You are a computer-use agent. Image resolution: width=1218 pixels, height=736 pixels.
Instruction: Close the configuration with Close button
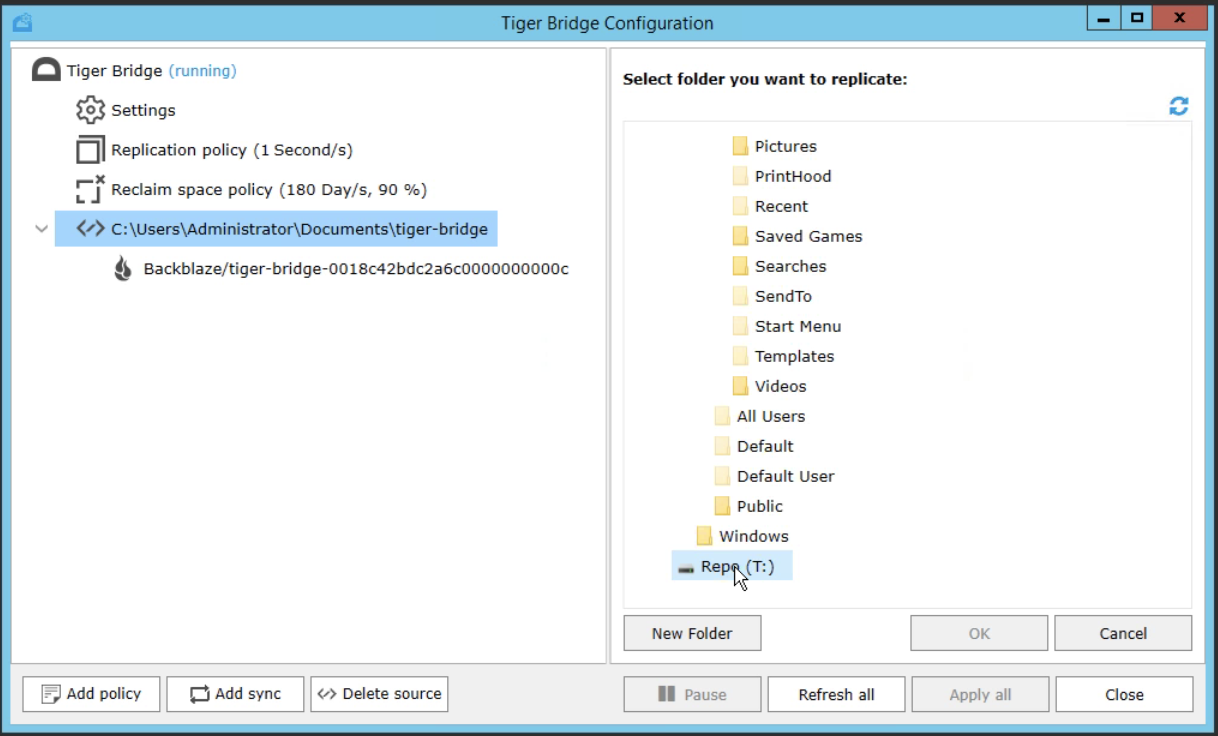1124,694
